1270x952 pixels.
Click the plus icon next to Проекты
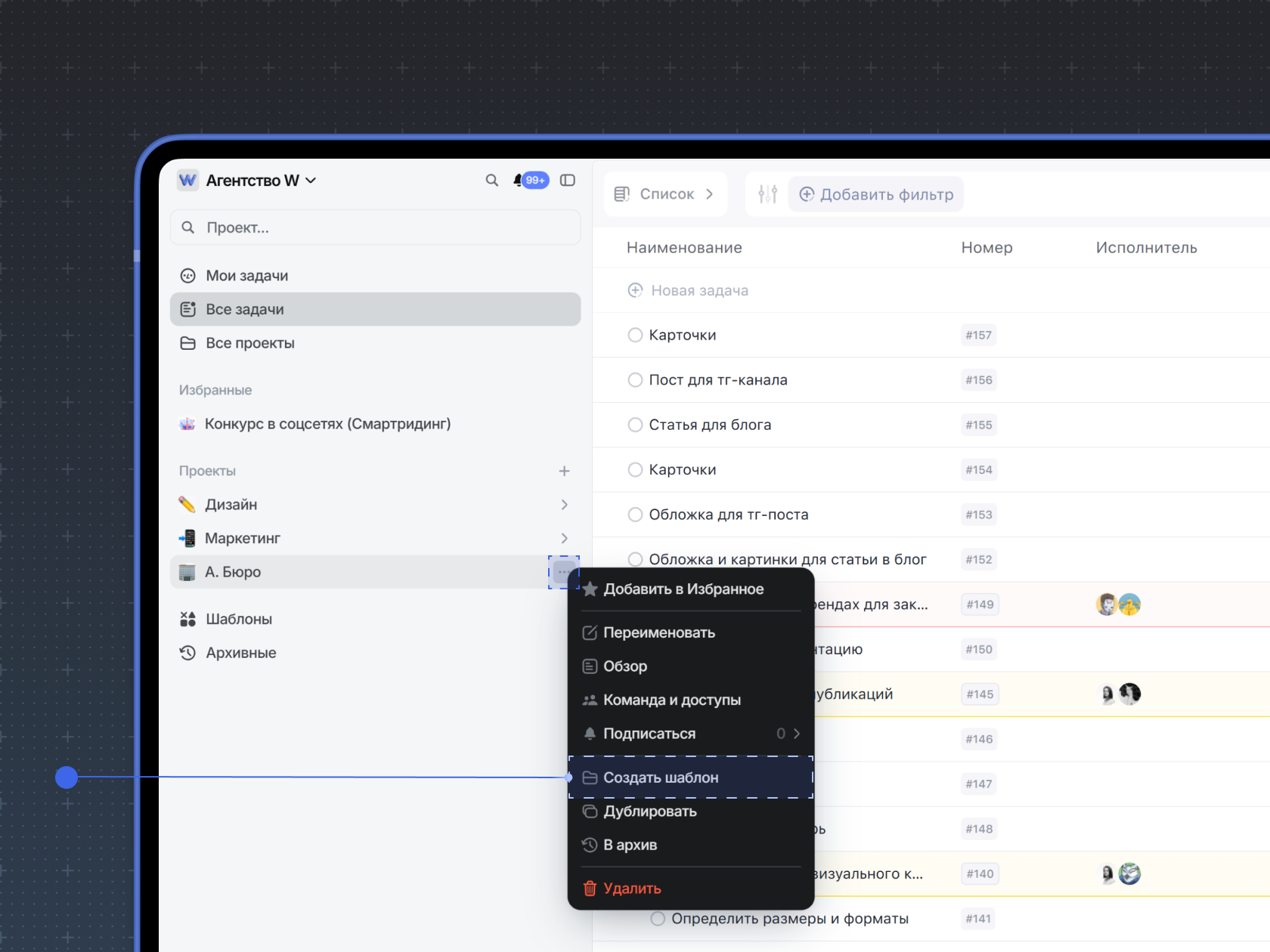[564, 471]
